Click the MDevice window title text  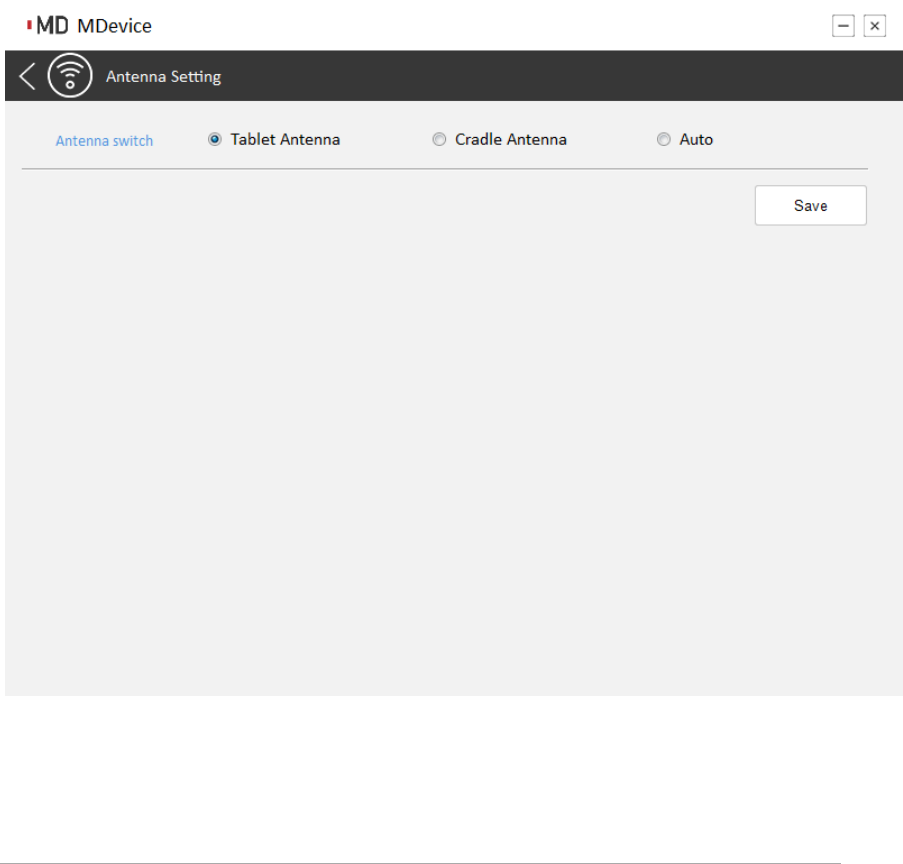[x=115, y=26]
